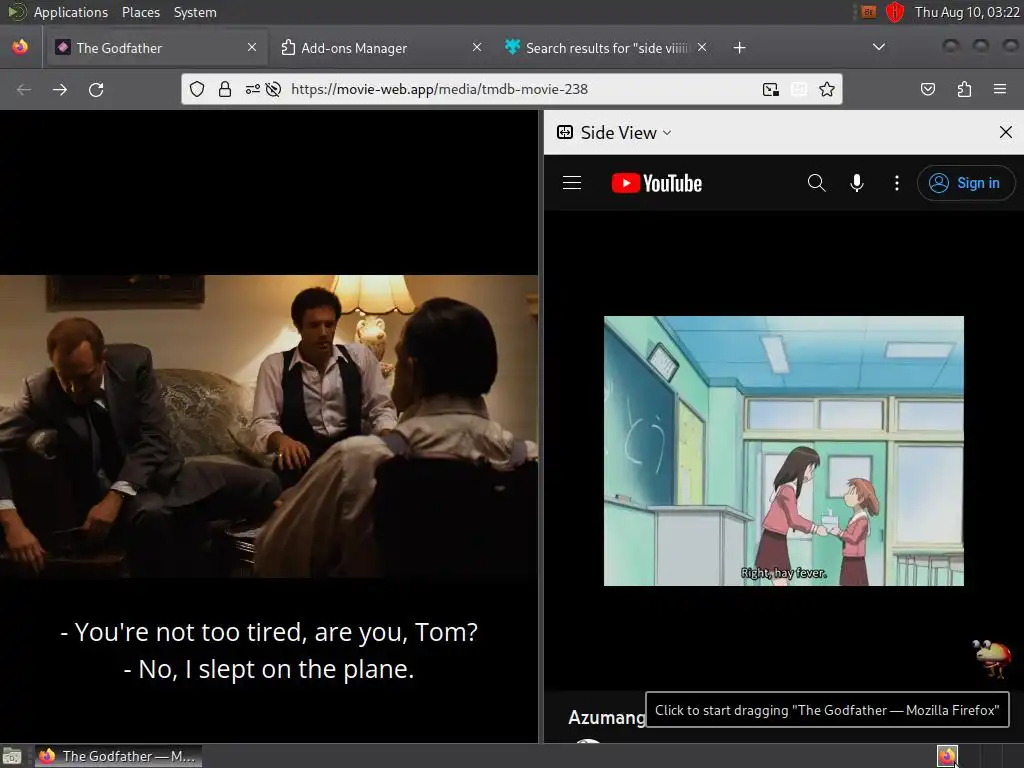The width and height of the screenshot is (1024, 768).
Task: Click The Godfather movie video frame
Action: point(269,426)
